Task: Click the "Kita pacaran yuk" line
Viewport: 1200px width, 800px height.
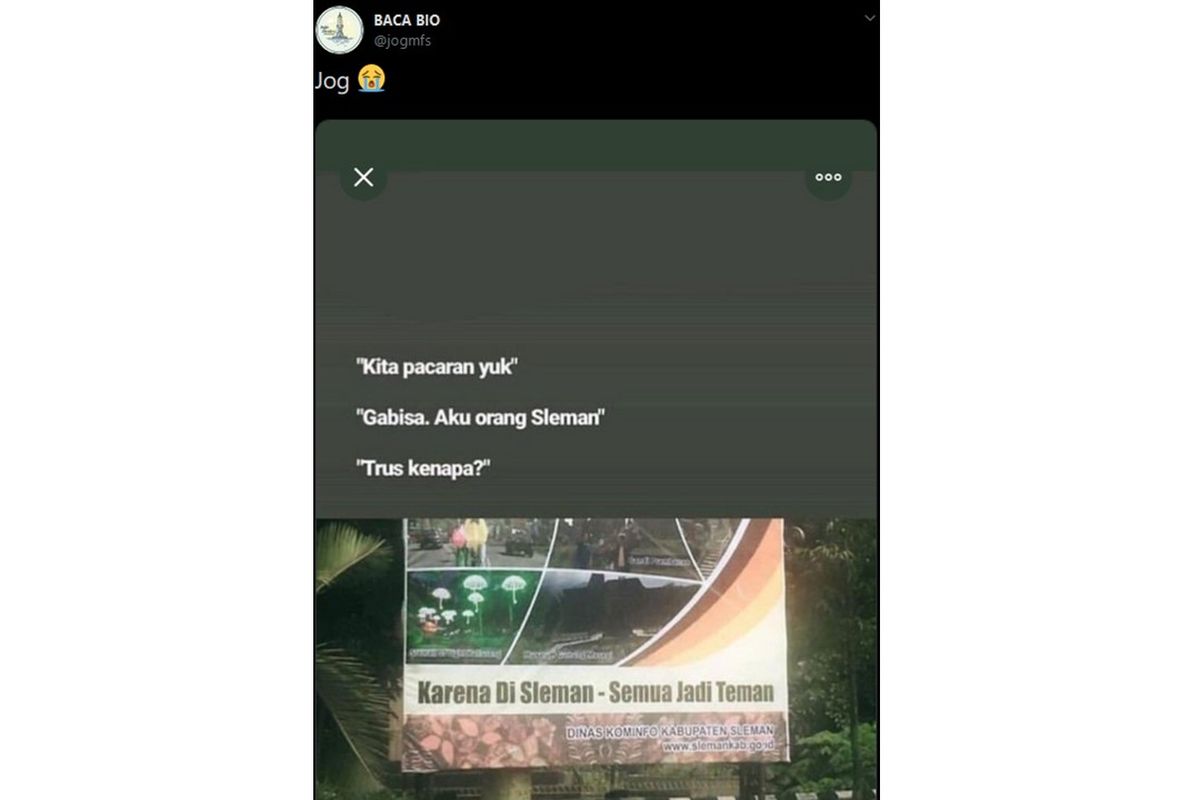Action: pyautogui.click(x=438, y=366)
